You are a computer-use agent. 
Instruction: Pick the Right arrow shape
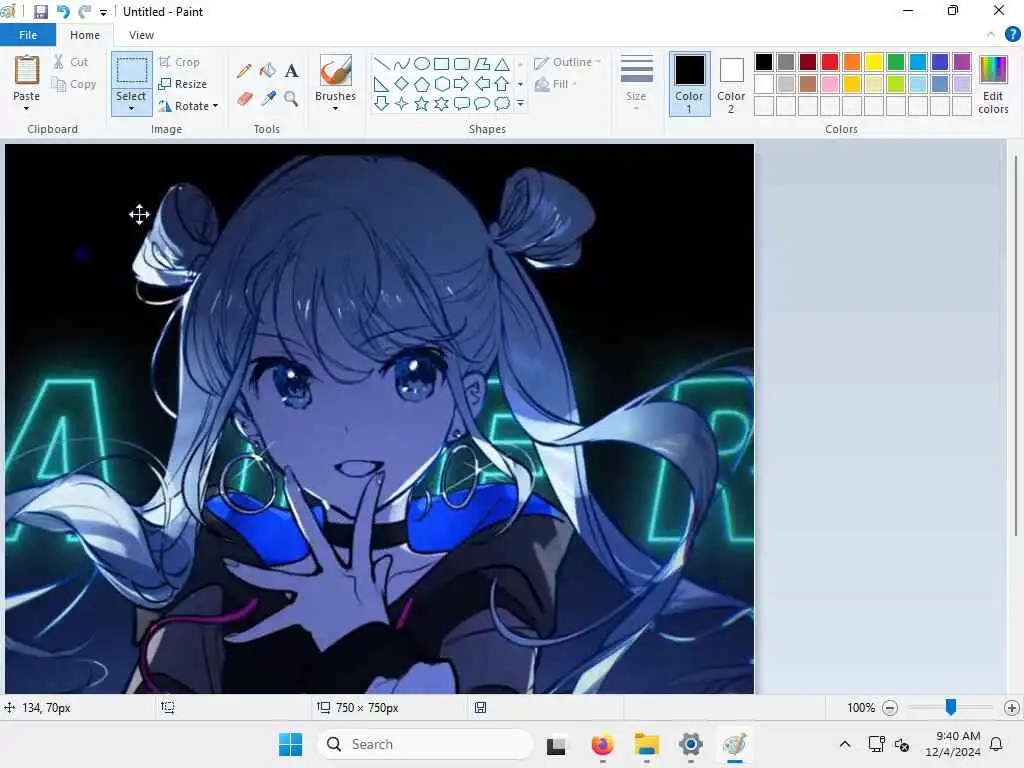[x=462, y=84]
